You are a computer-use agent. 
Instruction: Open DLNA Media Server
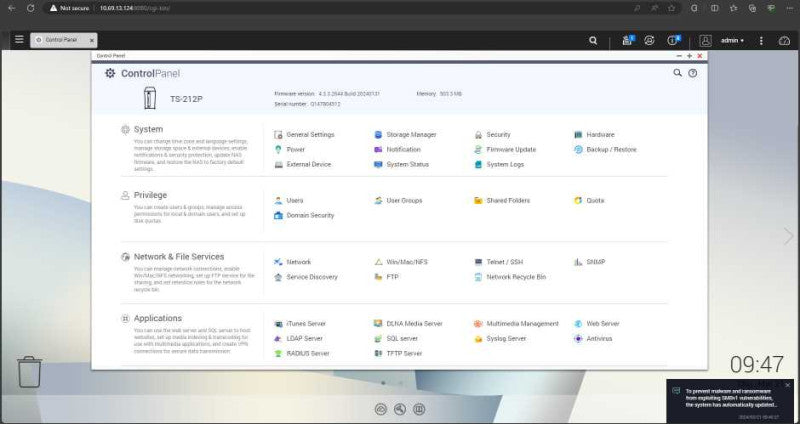pos(408,323)
